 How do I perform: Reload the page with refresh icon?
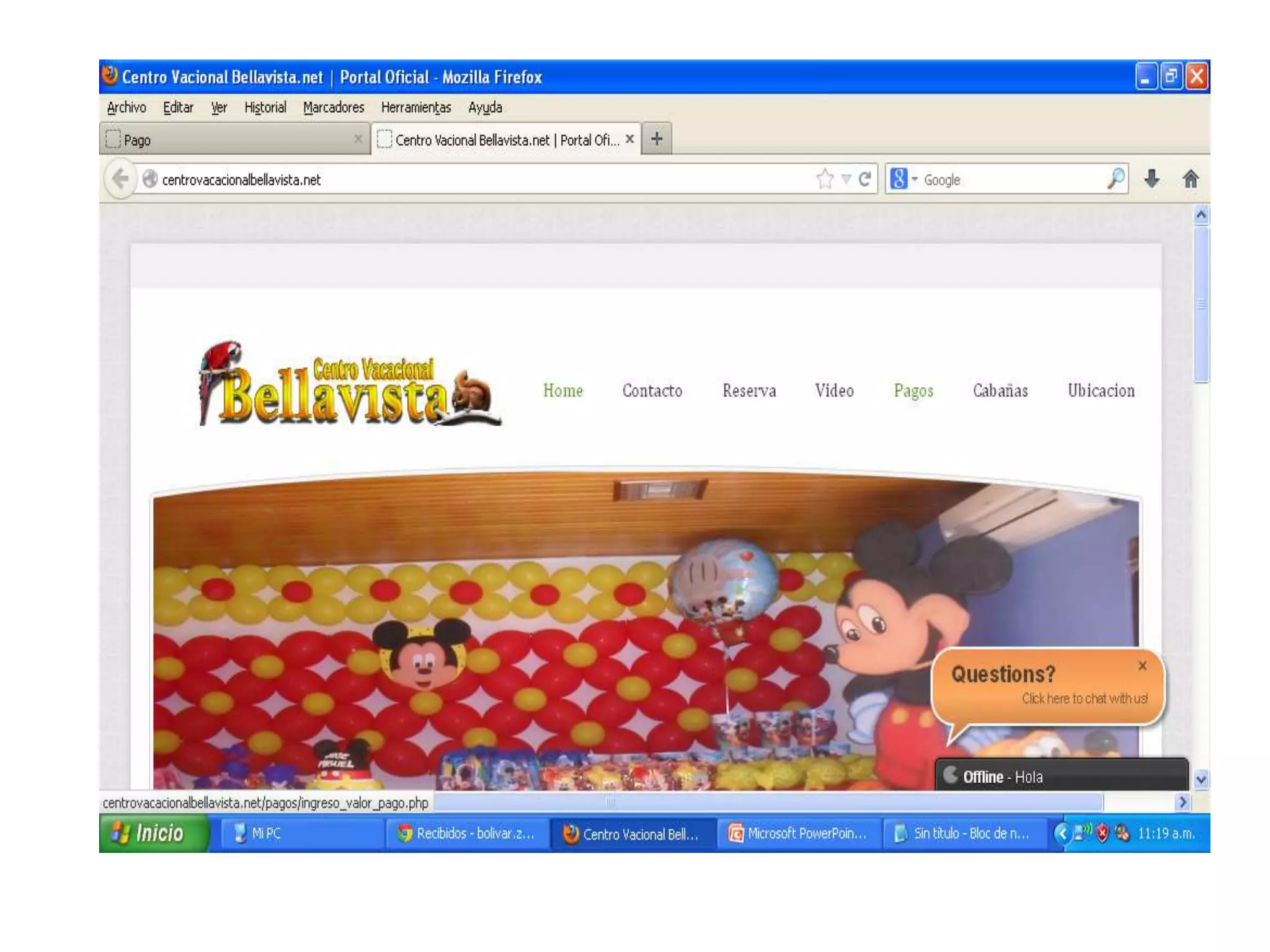(865, 179)
